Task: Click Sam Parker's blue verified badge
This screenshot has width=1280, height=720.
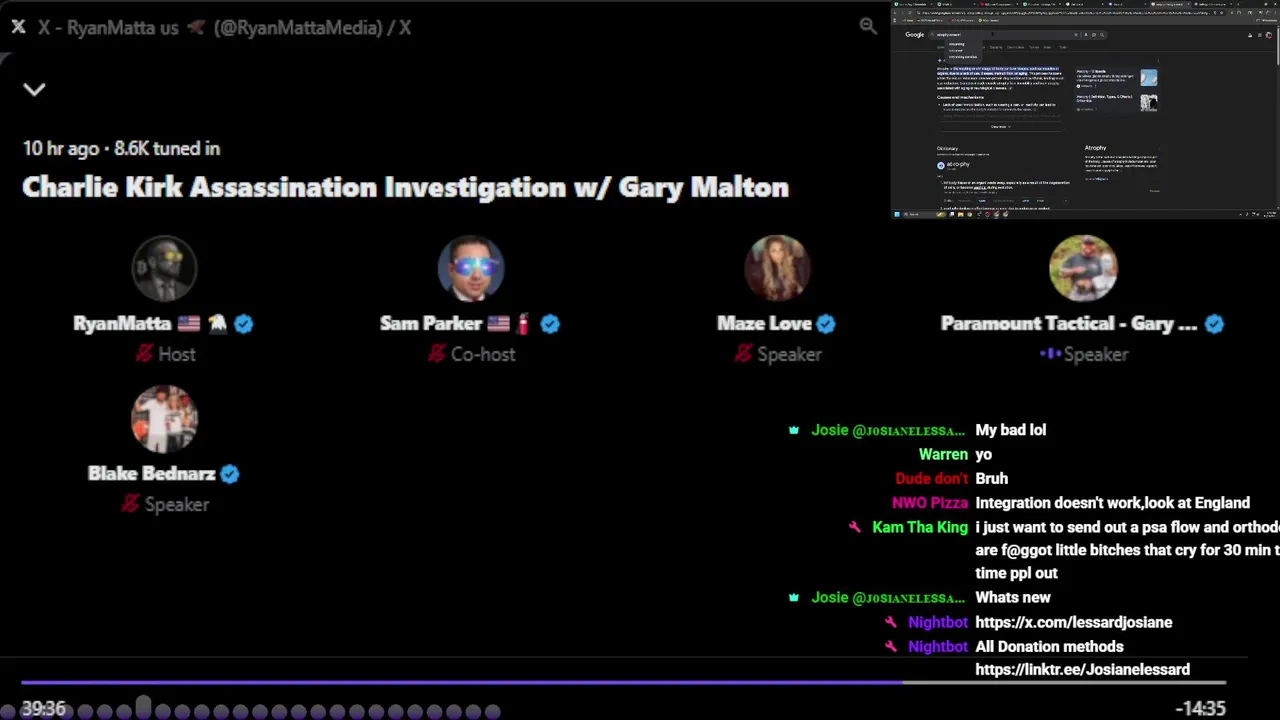Action: pos(550,324)
